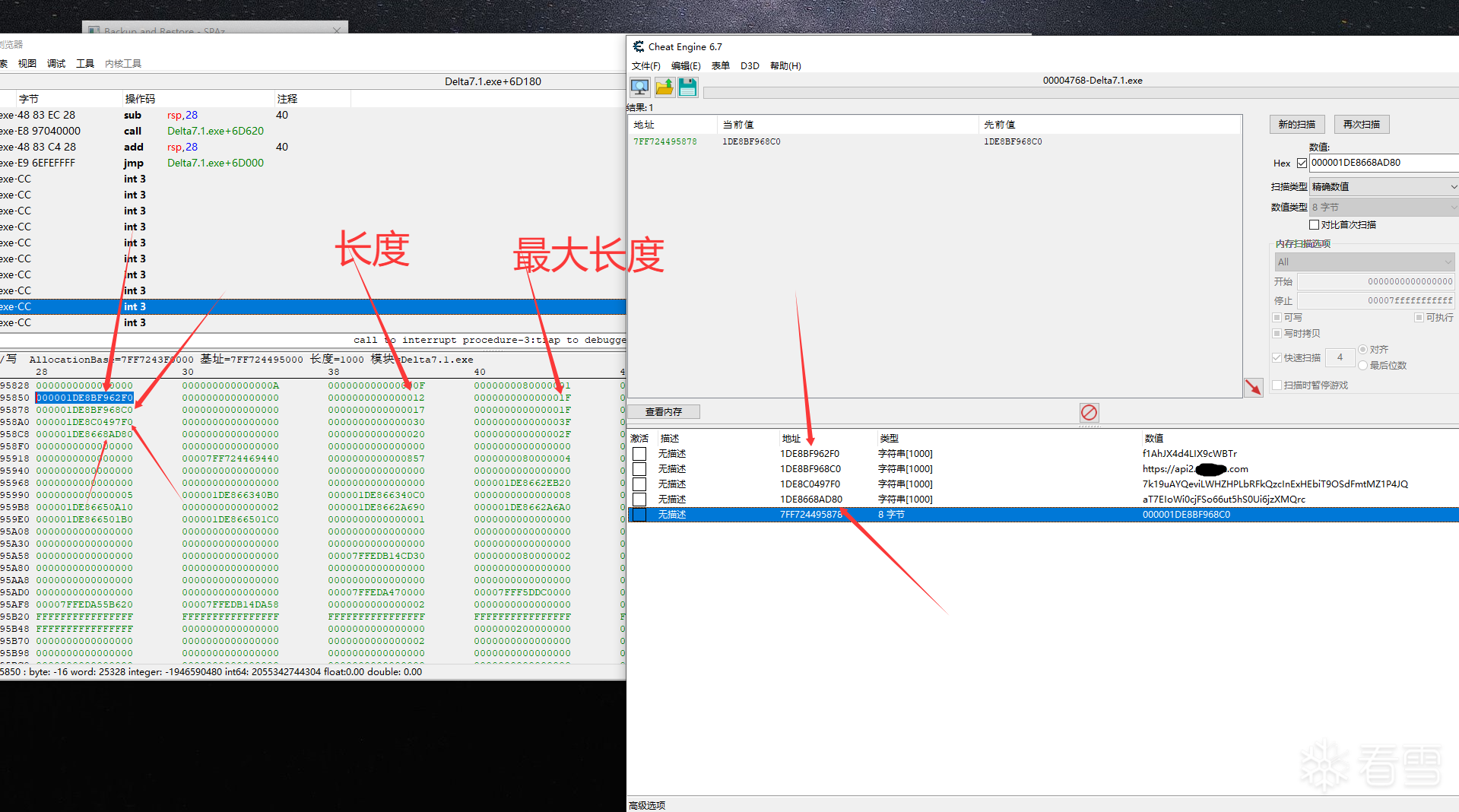
Task: Click the scan progress bar
Action: point(1080,93)
